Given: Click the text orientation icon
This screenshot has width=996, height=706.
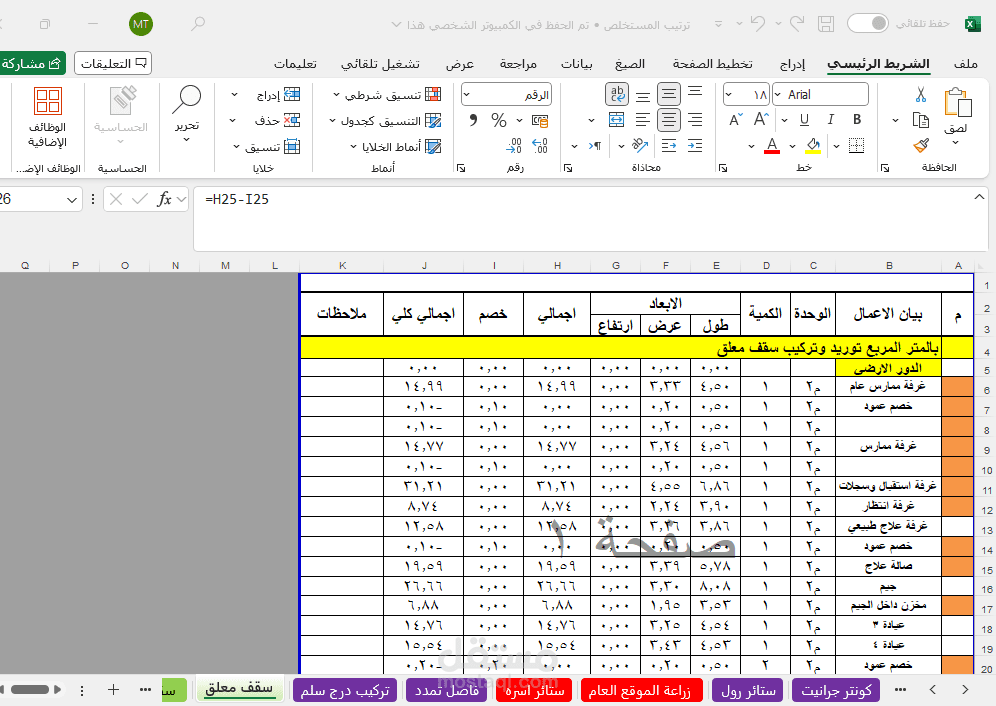Looking at the screenshot, I should (640, 146).
